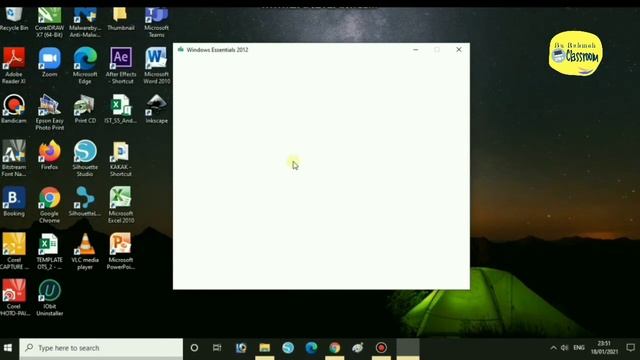Open Bitstream Font Navigator icon
The height and width of the screenshot is (360, 640).
[x=14, y=158]
